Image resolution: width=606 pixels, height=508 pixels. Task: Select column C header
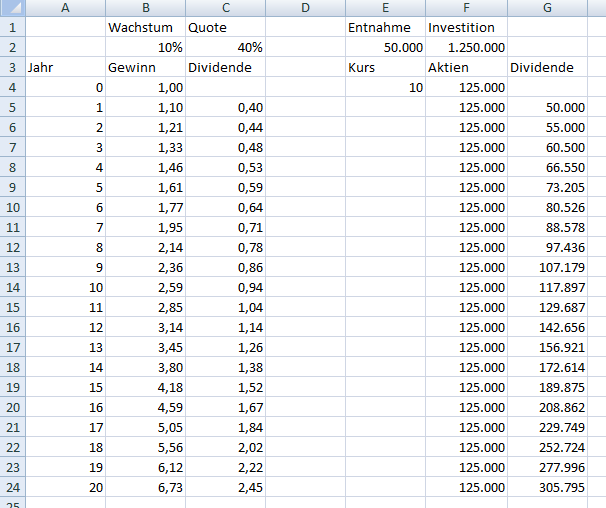[226, 8]
